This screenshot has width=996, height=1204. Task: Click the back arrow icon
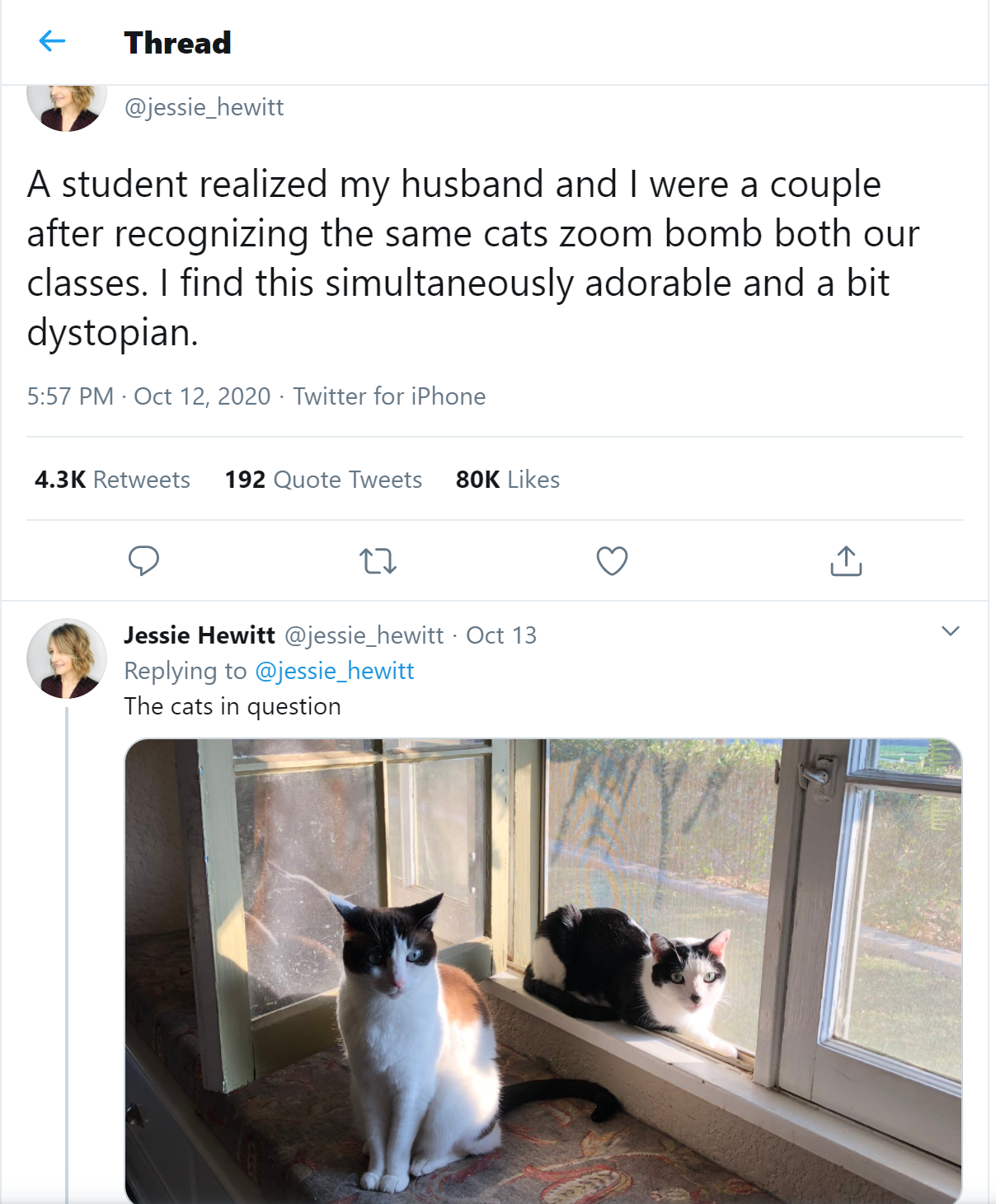(x=52, y=41)
